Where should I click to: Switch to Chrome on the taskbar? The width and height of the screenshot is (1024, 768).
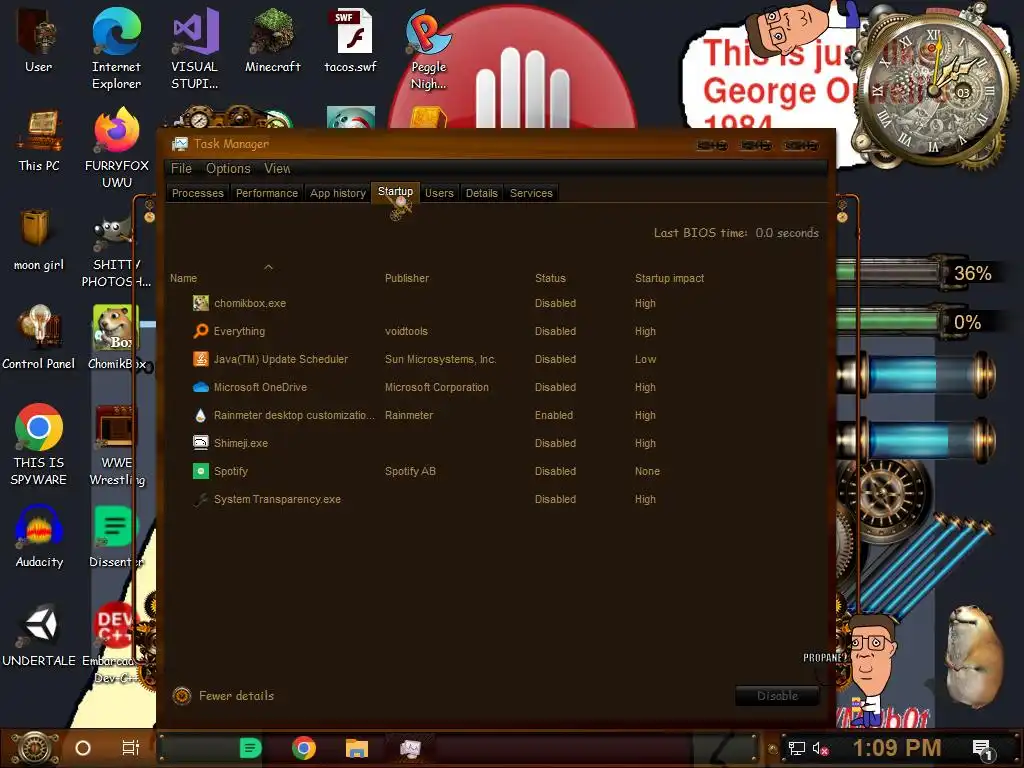pyautogui.click(x=304, y=748)
